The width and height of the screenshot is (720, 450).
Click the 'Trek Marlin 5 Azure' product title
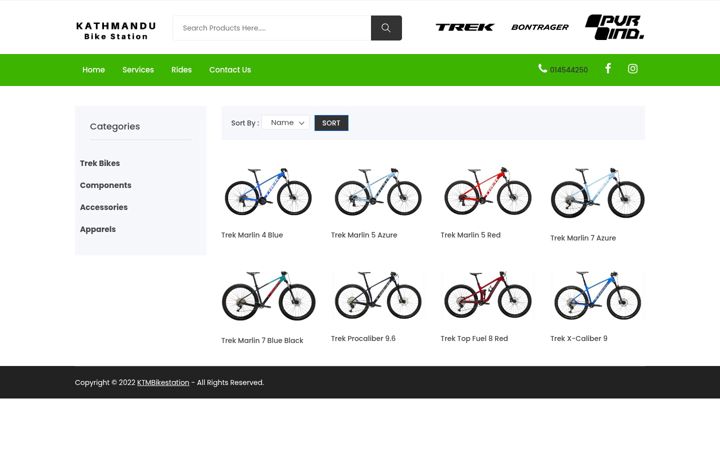364,235
